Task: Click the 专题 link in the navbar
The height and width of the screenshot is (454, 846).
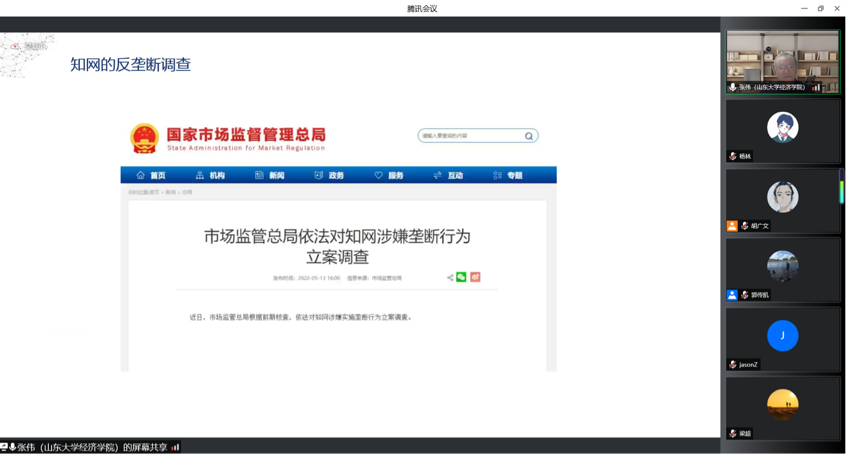Action: tap(508, 175)
